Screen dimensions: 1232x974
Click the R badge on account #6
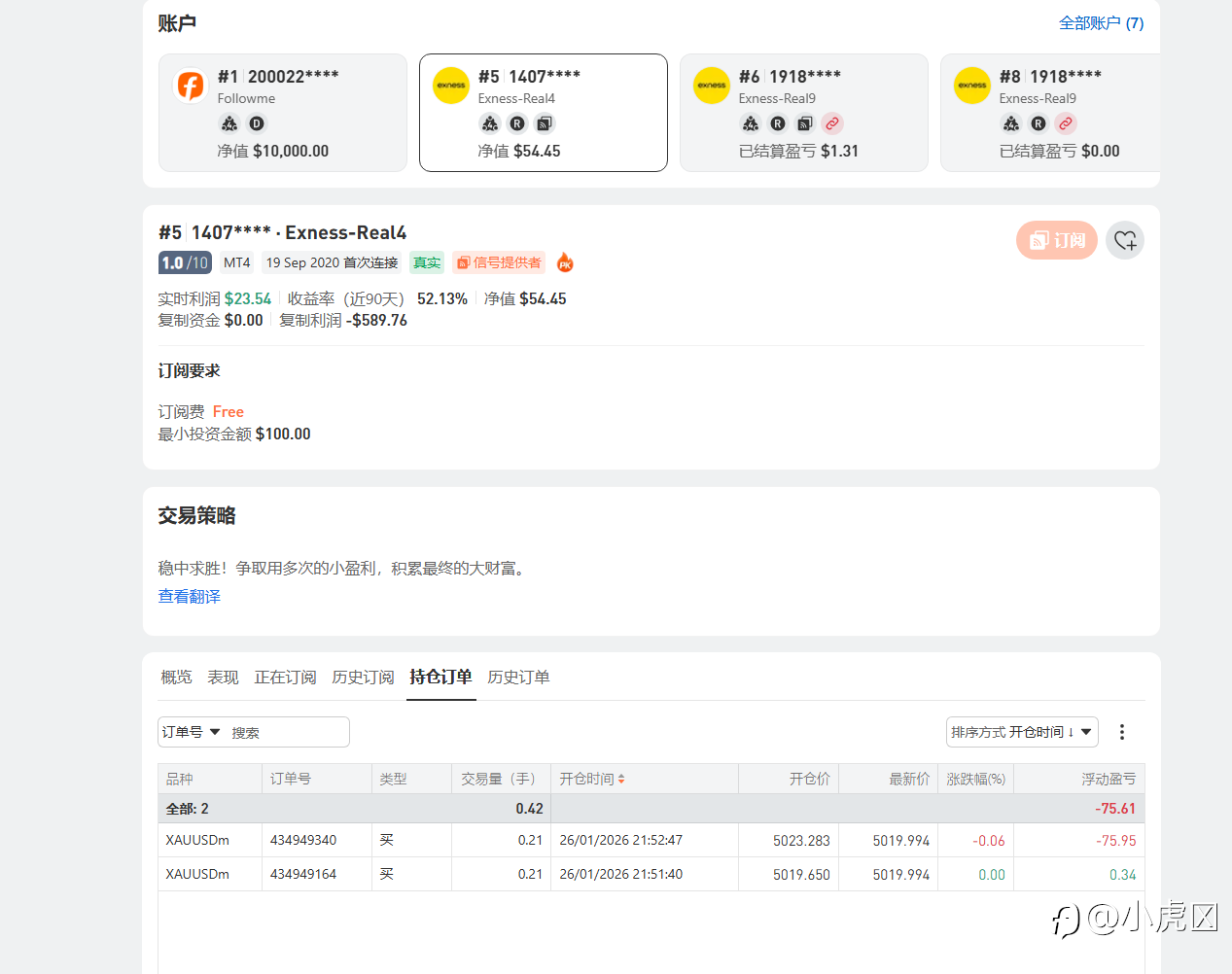[x=778, y=123]
